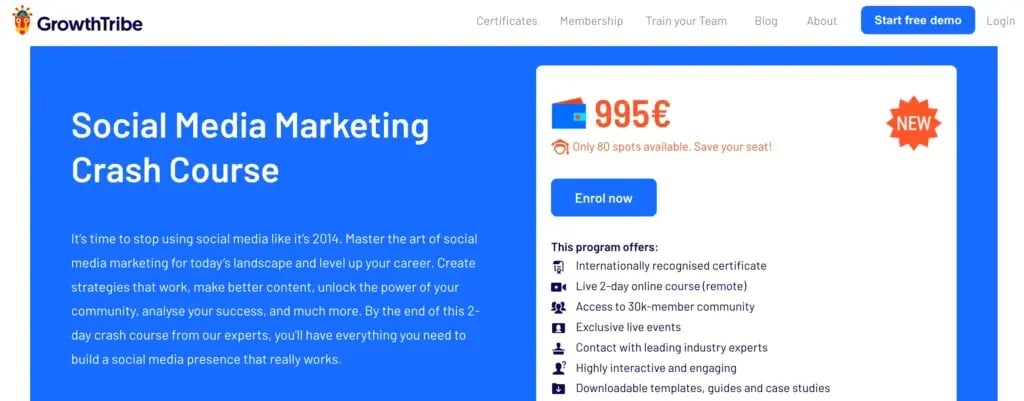This screenshot has width=1024, height=401.
Task: Go to Train your Team page
Action: pyautogui.click(x=686, y=21)
